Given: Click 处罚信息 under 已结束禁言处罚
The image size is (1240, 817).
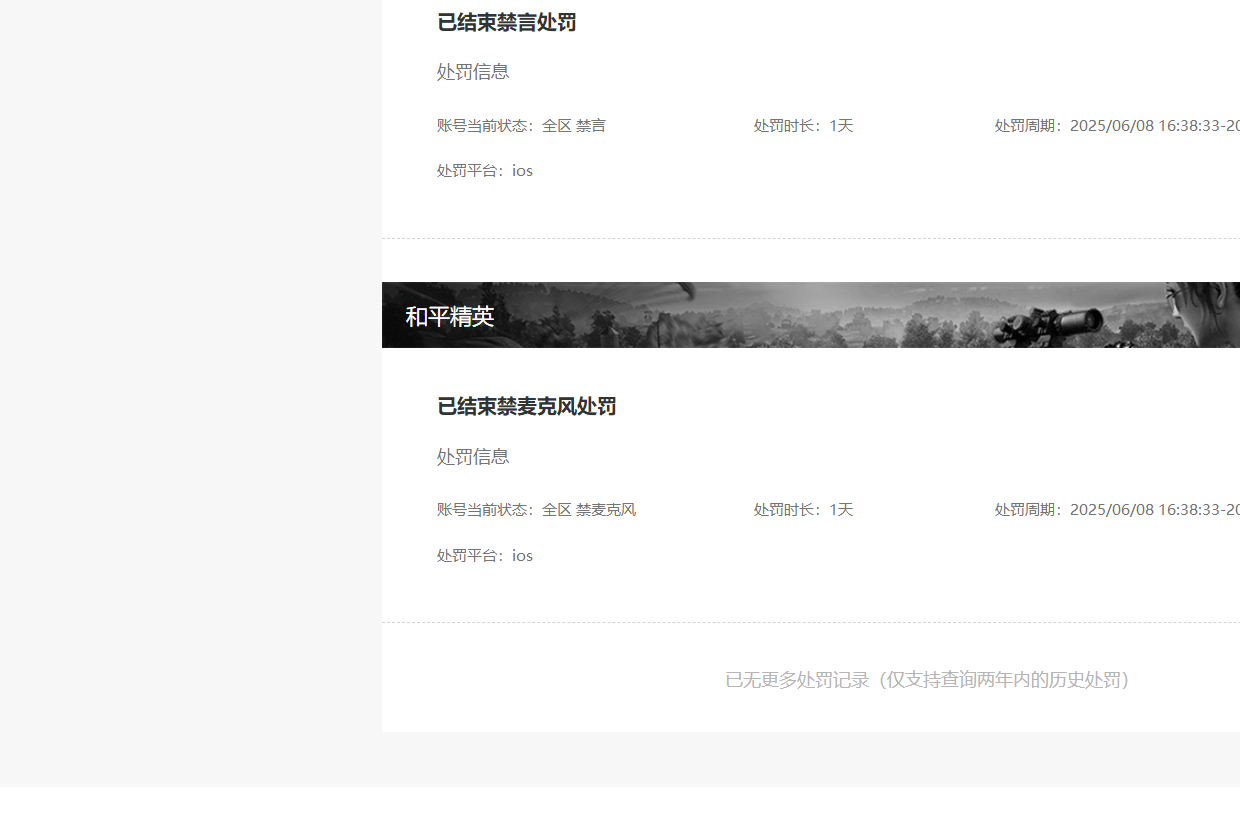Looking at the screenshot, I should tap(473, 72).
